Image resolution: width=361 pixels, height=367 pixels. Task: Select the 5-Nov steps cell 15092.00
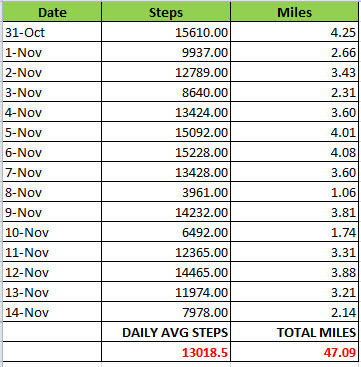[x=166, y=132]
